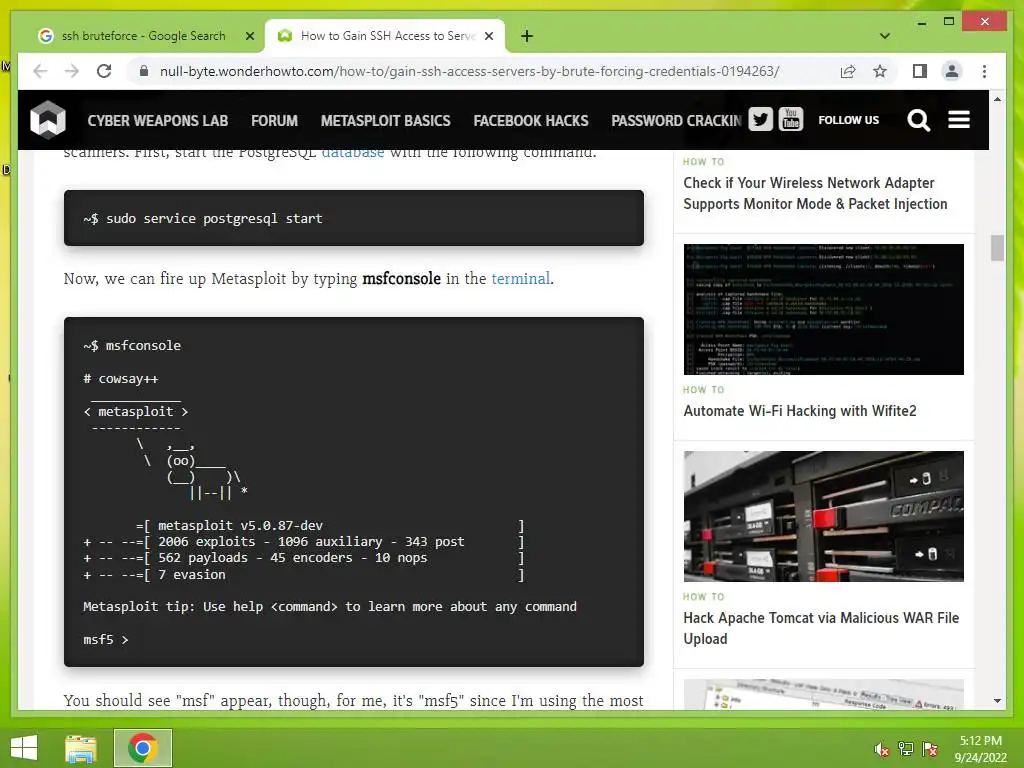
Task: Select the How to Gain SSH Access tab
Action: (x=385, y=36)
